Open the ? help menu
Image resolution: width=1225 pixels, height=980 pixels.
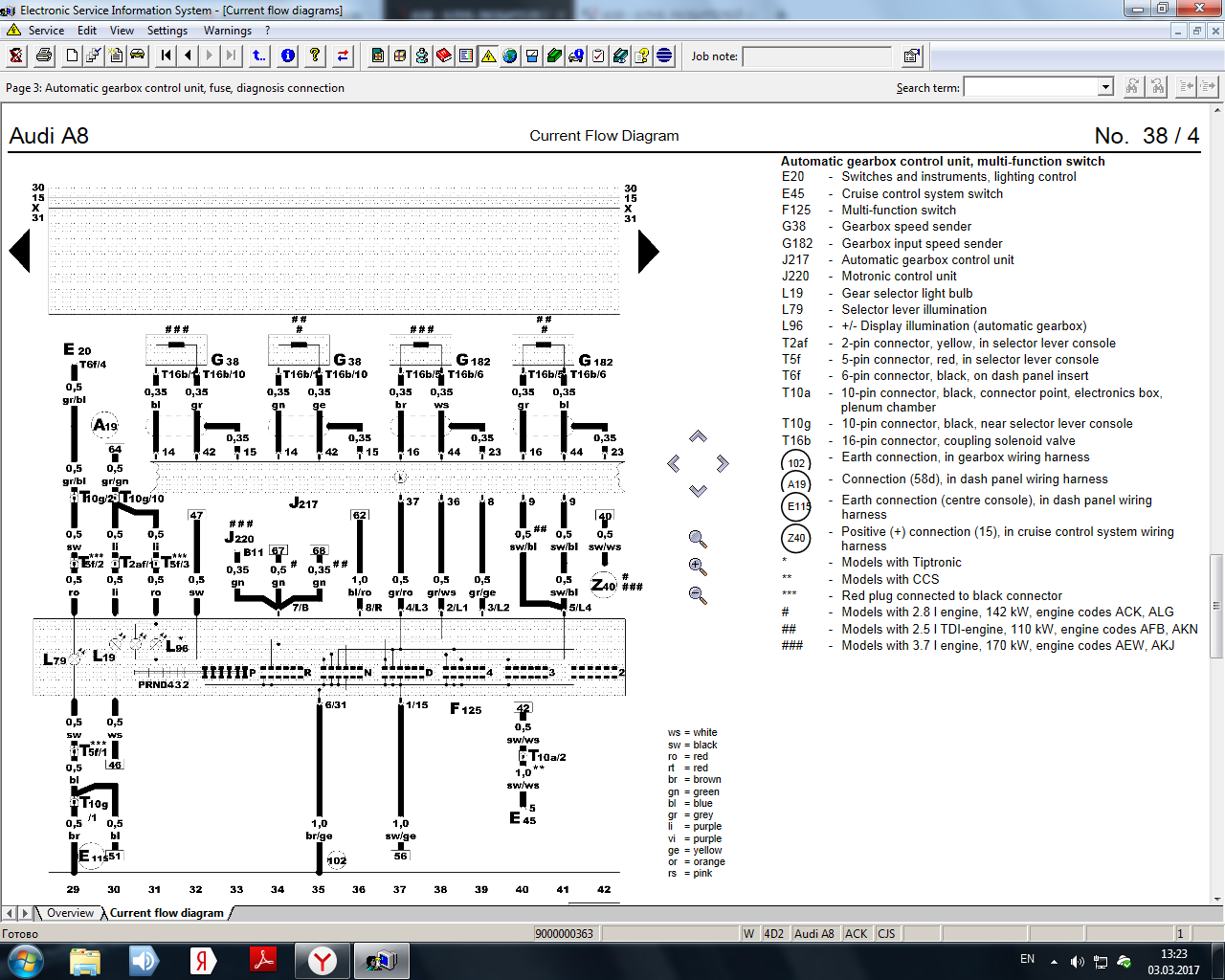(x=268, y=31)
